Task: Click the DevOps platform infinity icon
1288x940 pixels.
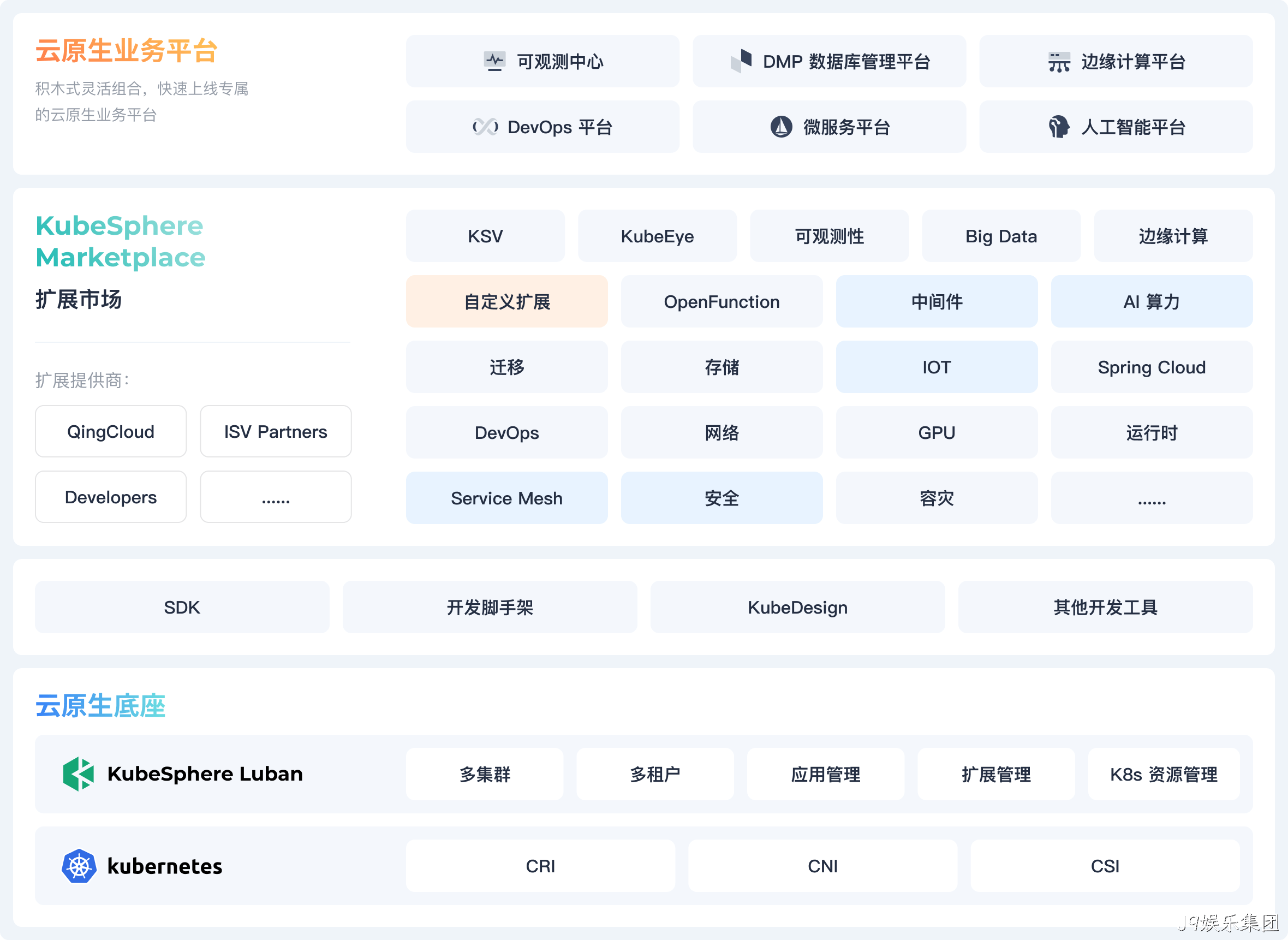Action: click(485, 127)
